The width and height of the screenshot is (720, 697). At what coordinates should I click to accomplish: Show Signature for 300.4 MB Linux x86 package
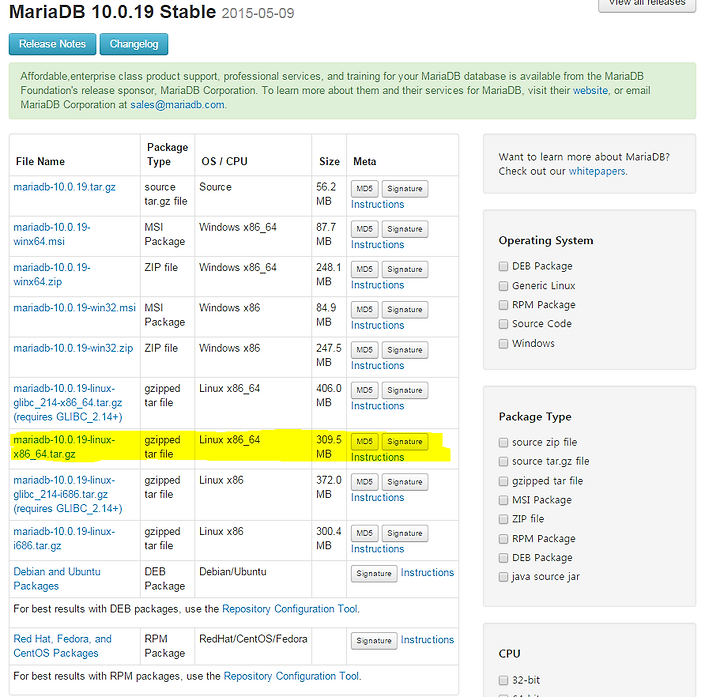[405, 534]
